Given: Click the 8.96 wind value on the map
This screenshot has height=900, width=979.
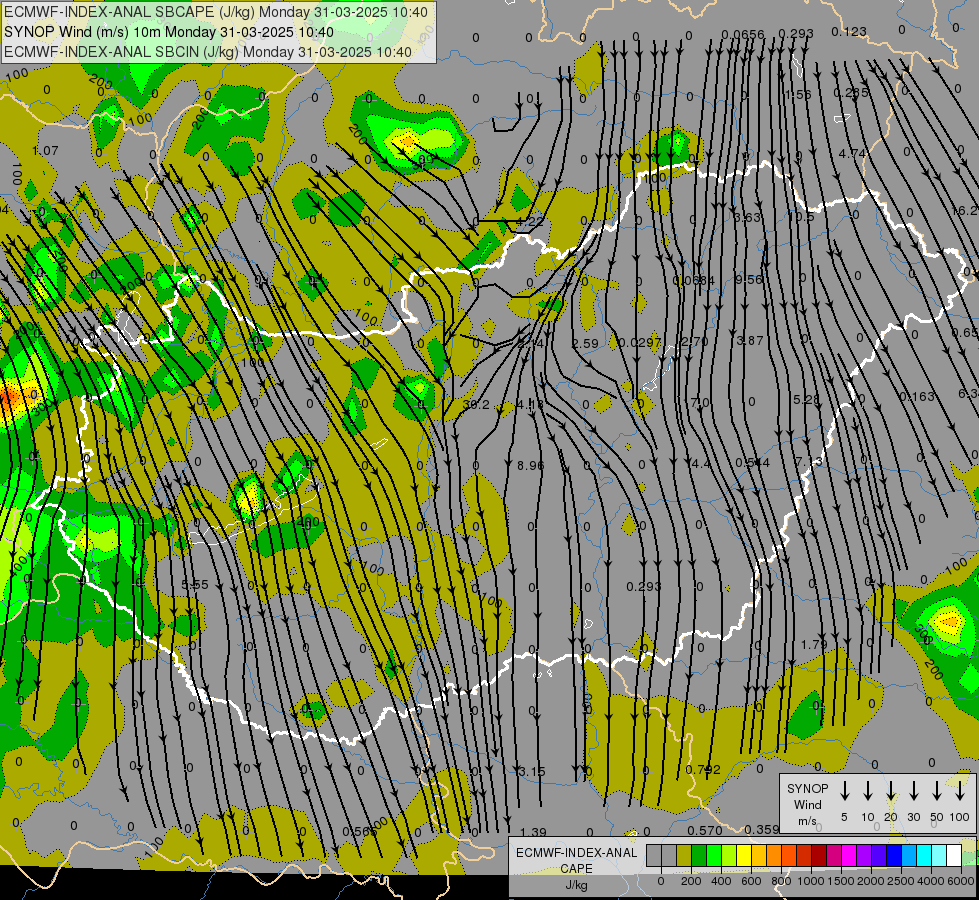Looking at the screenshot, I should [x=531, y=465].
